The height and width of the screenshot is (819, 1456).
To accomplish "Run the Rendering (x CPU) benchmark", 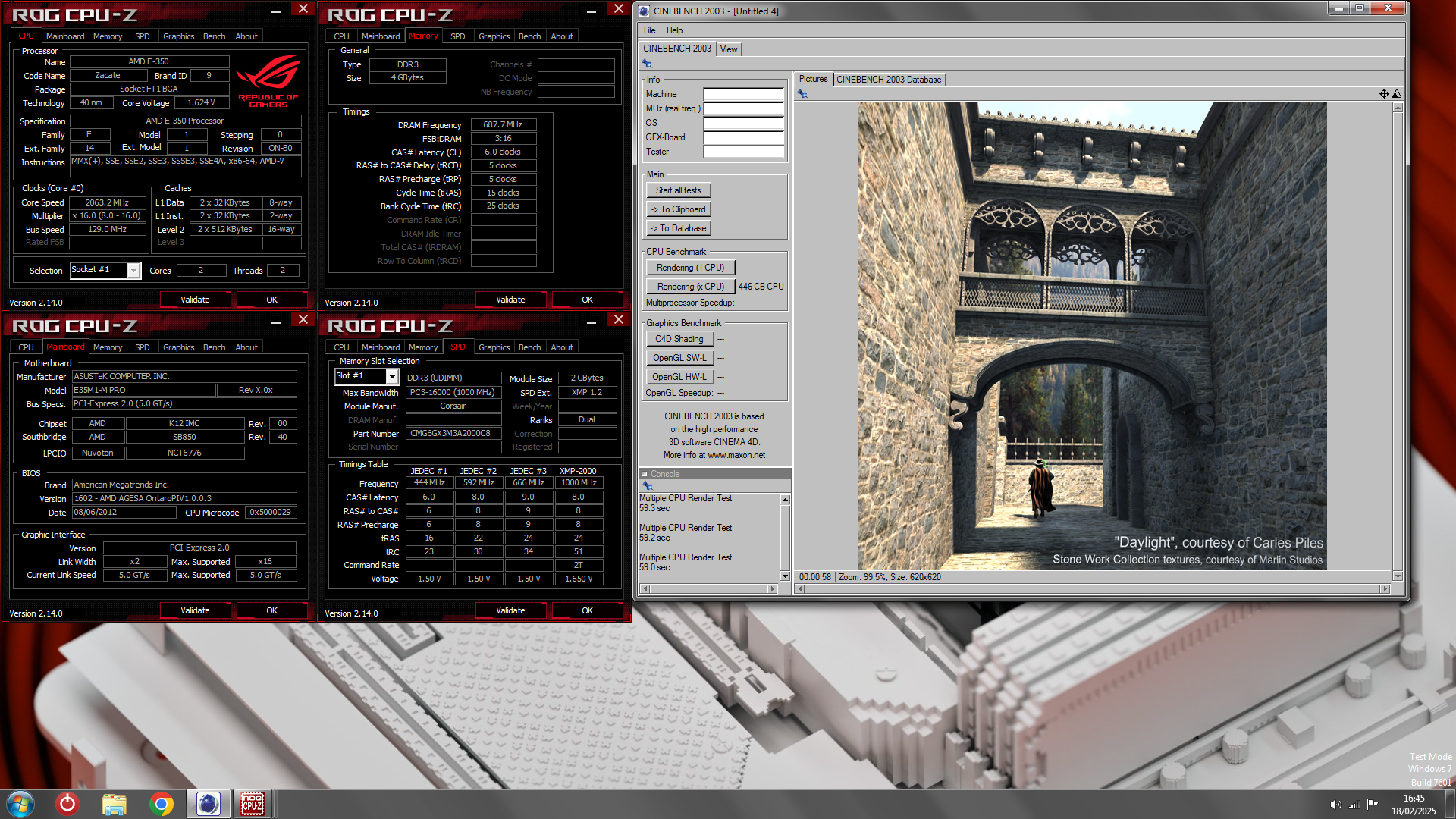I will (691, 287).
